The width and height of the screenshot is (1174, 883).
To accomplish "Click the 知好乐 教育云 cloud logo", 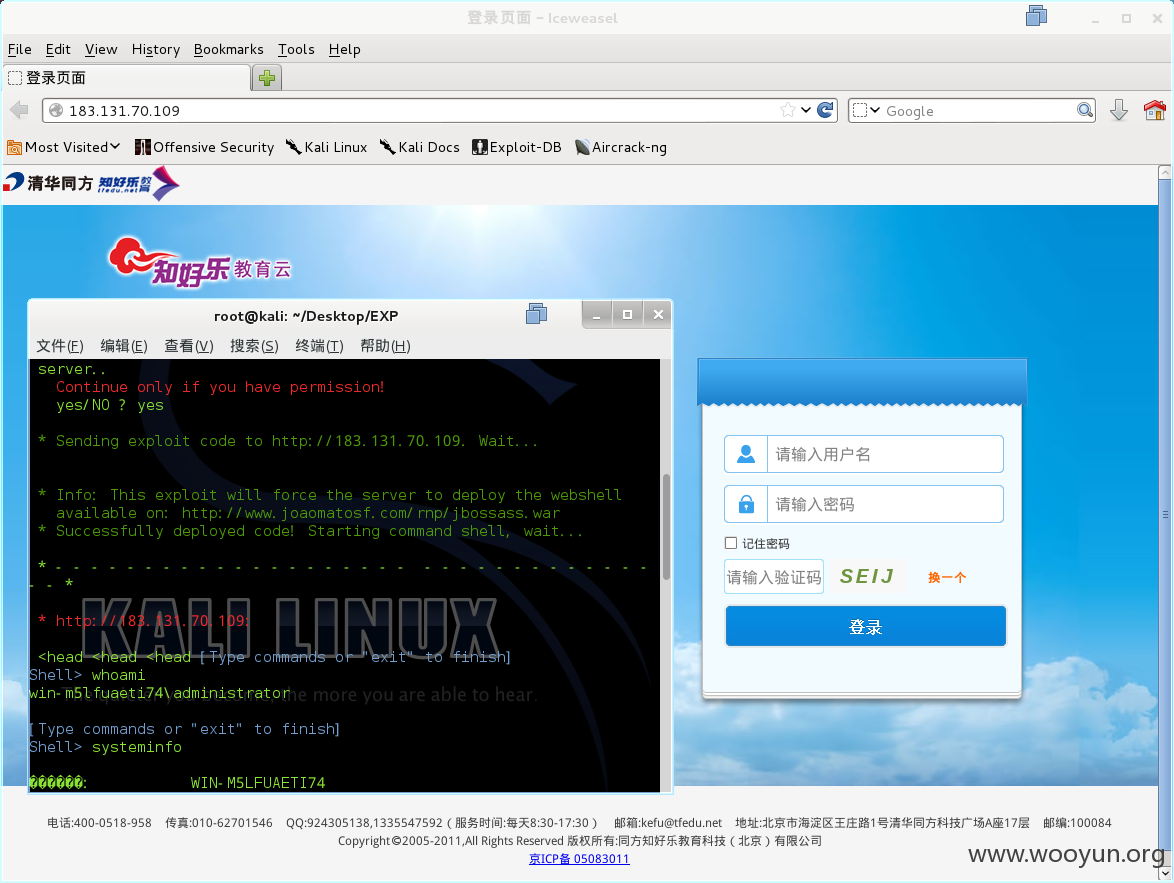I will coord(199,263).
